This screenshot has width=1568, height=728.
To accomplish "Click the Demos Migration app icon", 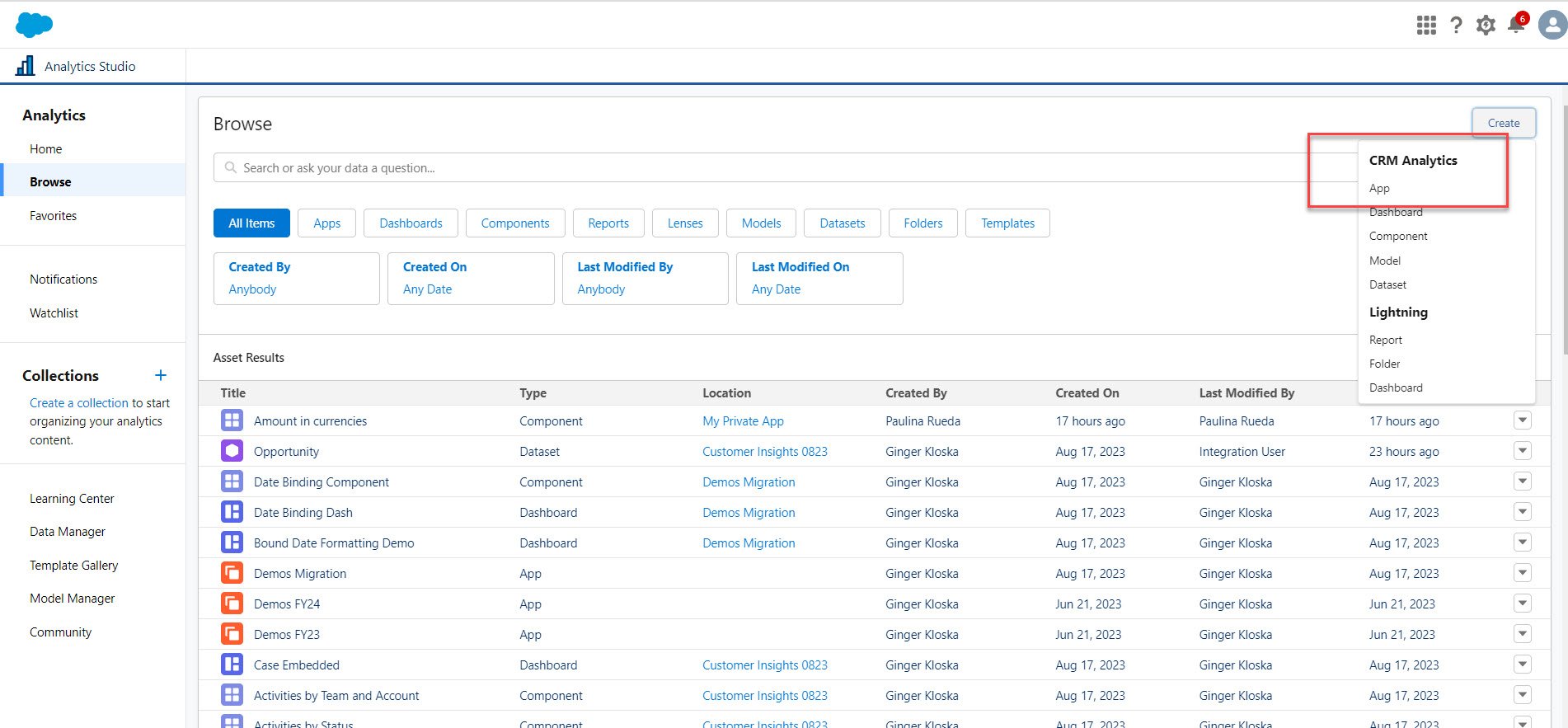I will (232, 573).
